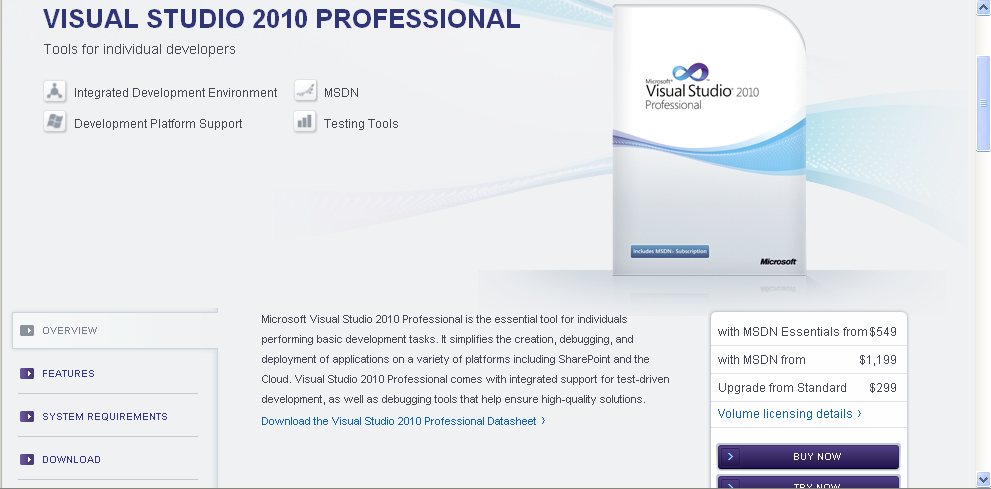The image size is (991, 489).
Task: Open the Overview tab
Action: pyautogui.click(x=115, y=330)
